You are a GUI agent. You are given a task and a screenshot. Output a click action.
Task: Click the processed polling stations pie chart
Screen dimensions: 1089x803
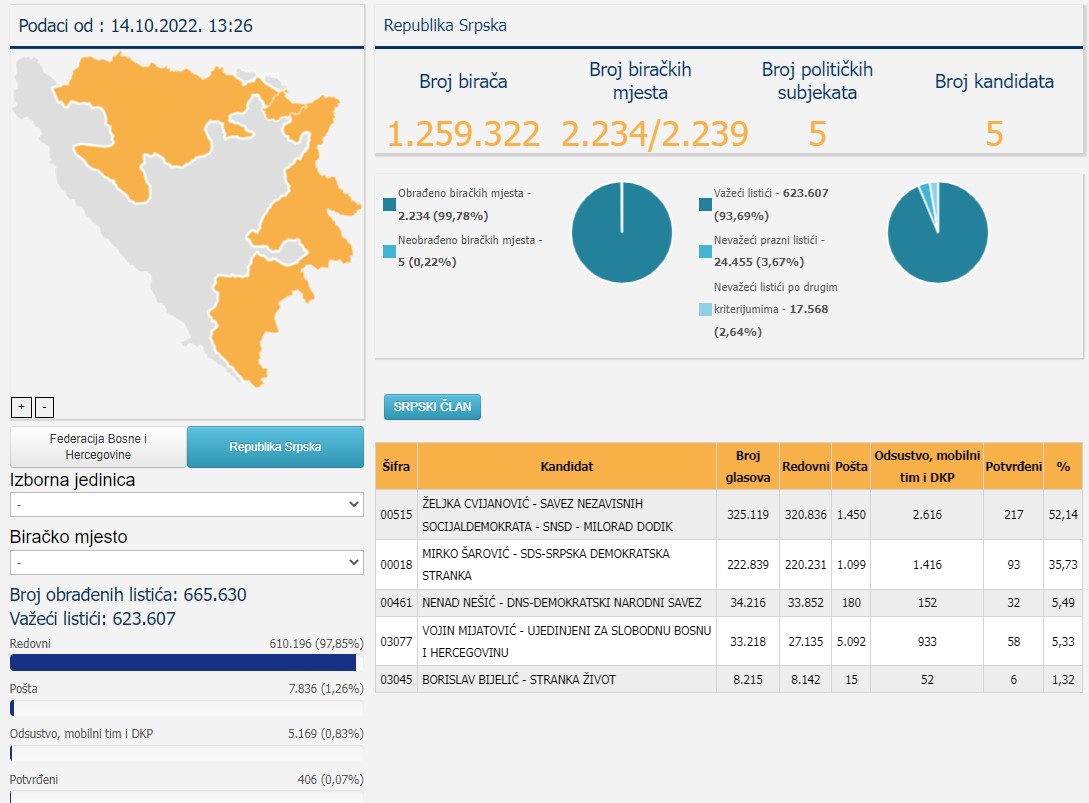pyautogui.click(x=622, y=232)
